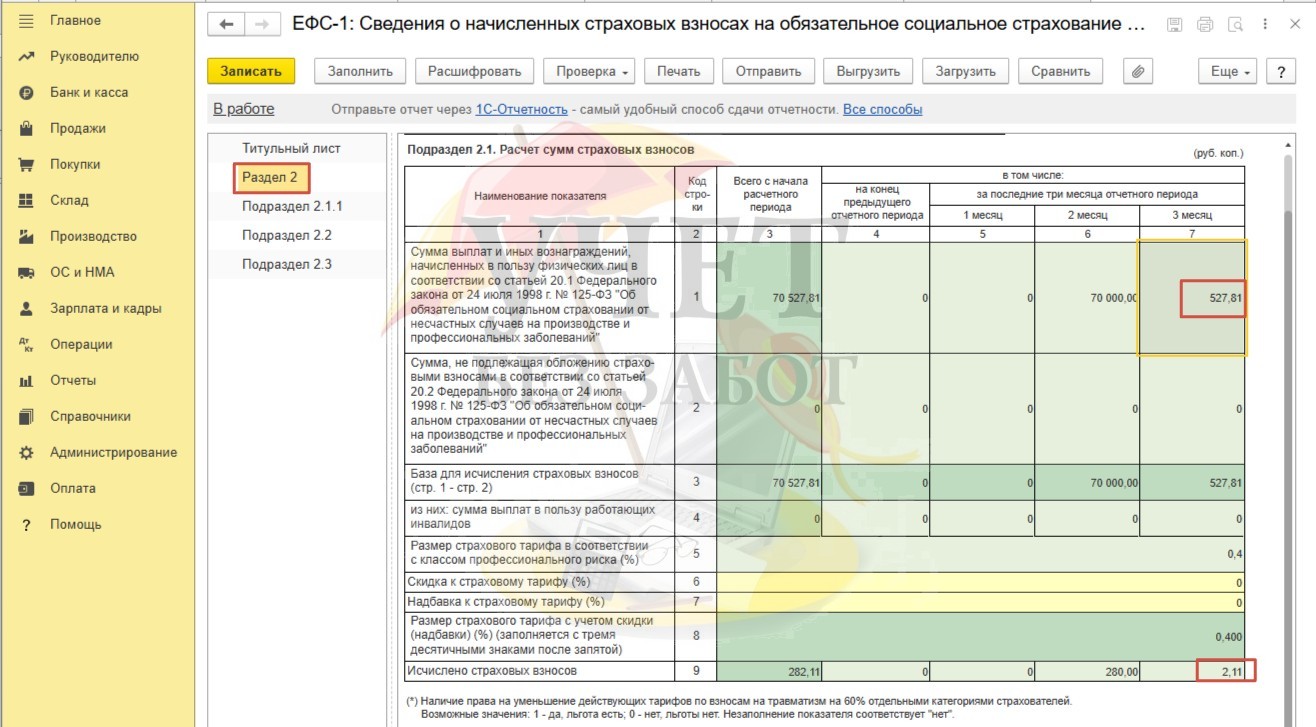Image resolution: width=1316 pixels, height=727 pixels.
Task: Click the Справочники book icon
Action: [27, 417]
